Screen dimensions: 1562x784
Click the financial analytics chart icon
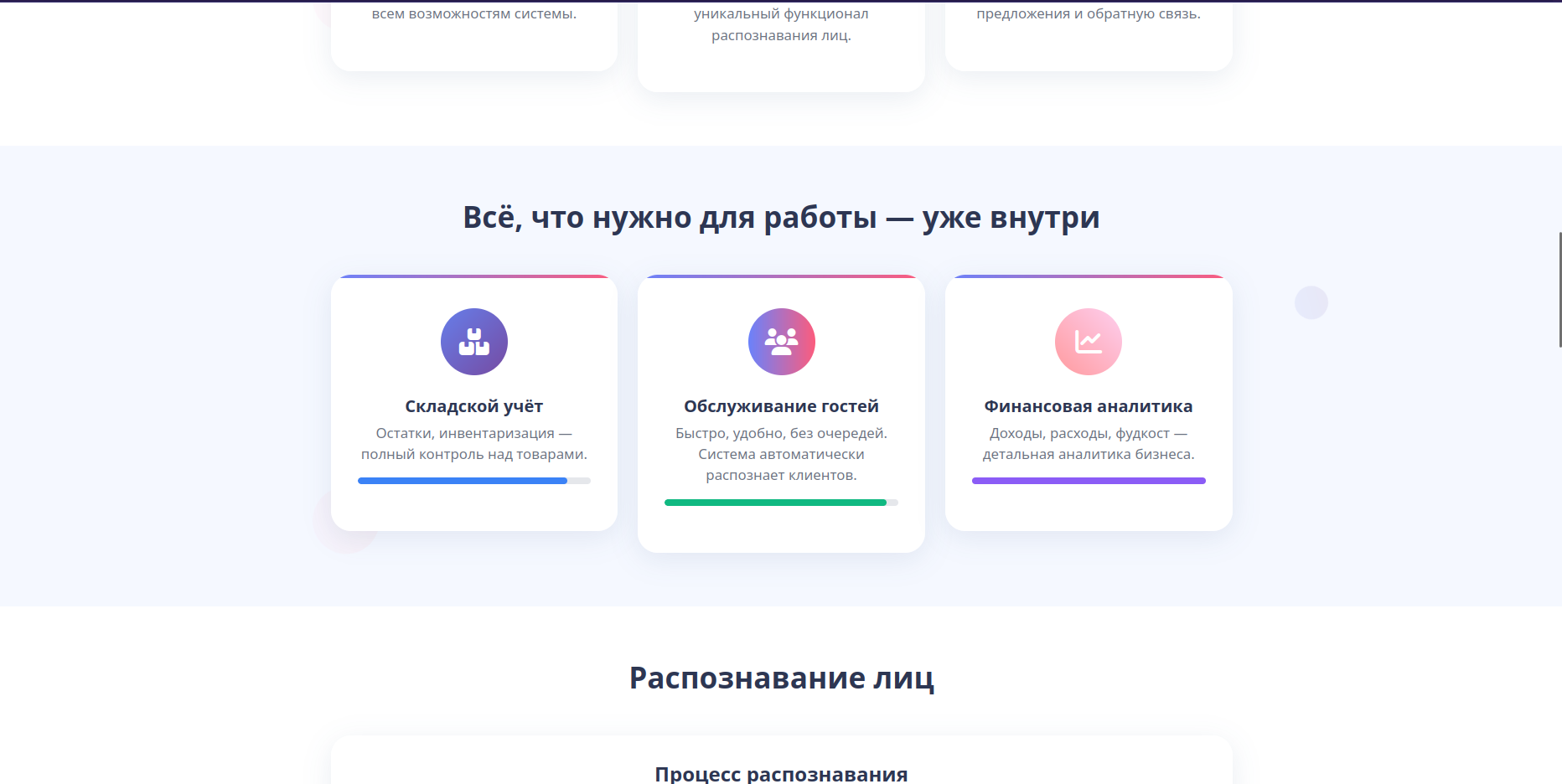[1089, 342]
